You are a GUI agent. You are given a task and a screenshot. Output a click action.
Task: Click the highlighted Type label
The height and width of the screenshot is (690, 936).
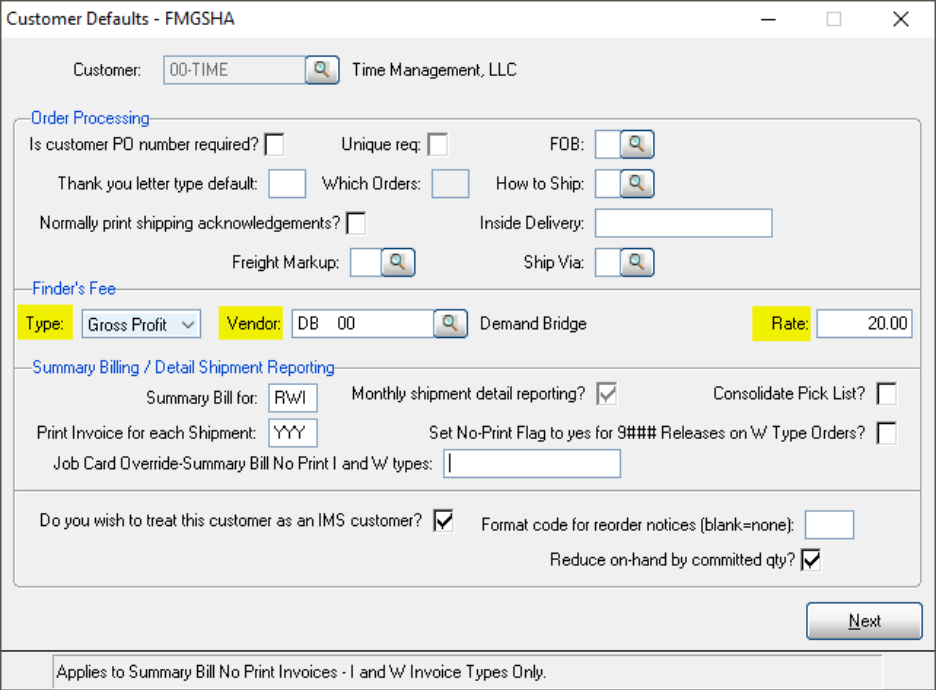(x=45, y=323)
